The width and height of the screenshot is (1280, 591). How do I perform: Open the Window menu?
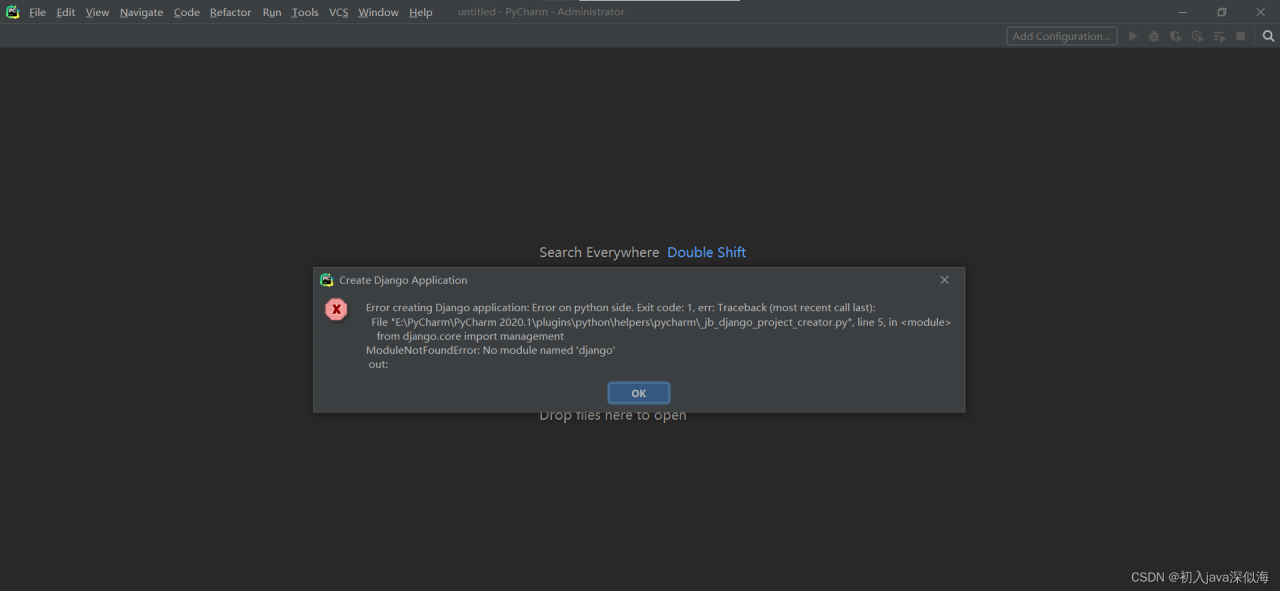[378, 12]
